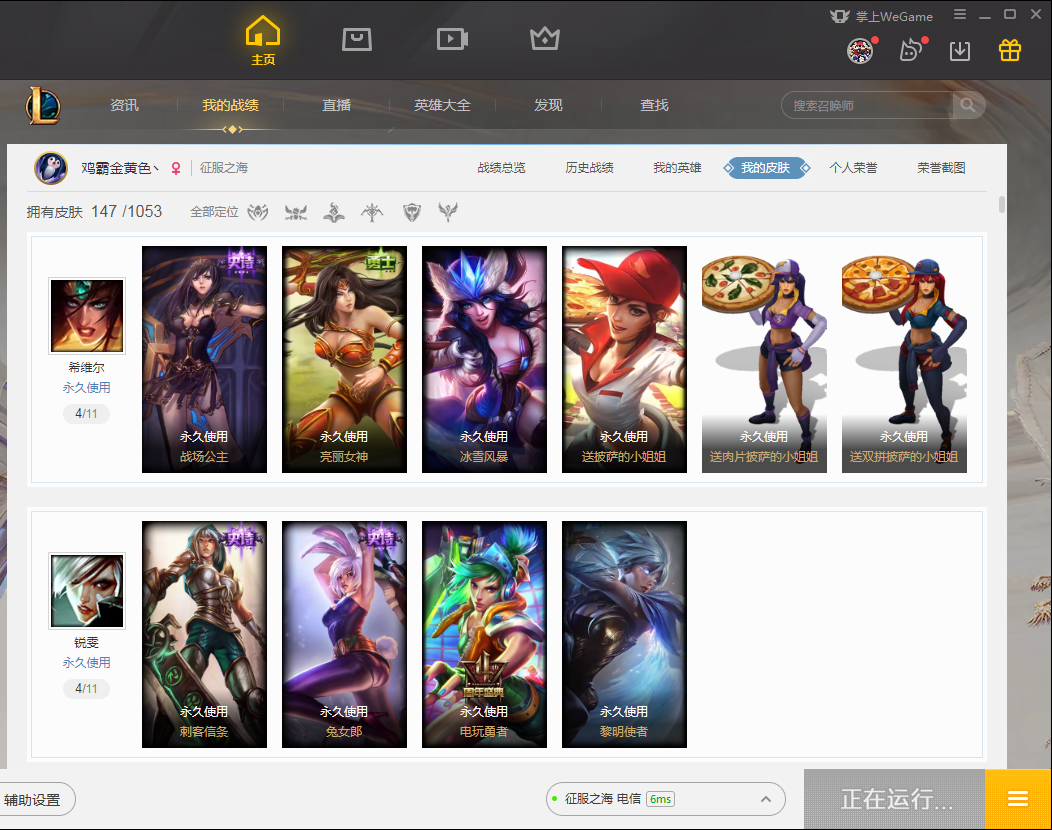Viewport: 1052px width, 830px height.
Task: Click the user avatar in top-right toolbar
Action: pyautogui.click(x=860, y=50)
